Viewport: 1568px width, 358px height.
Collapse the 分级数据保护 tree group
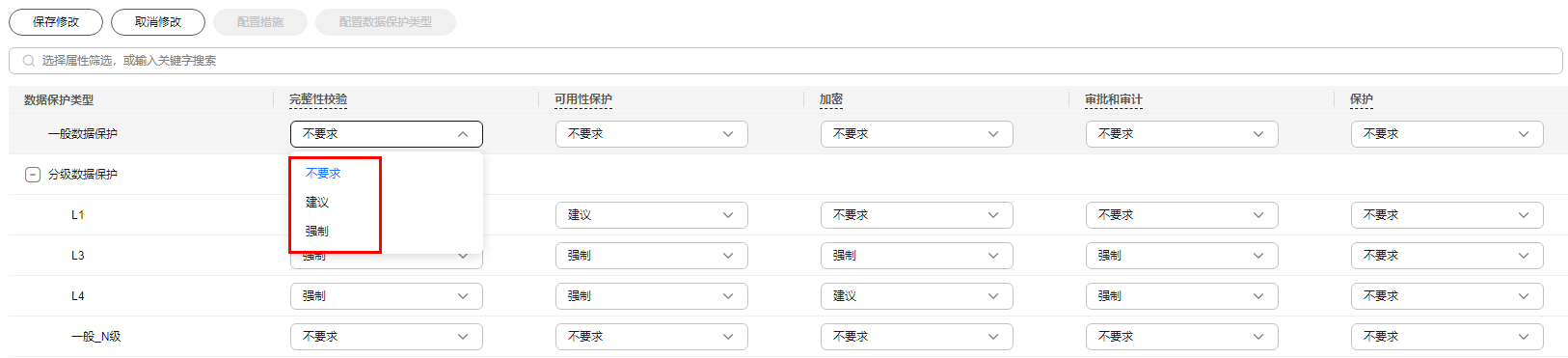tap(32, 175)
